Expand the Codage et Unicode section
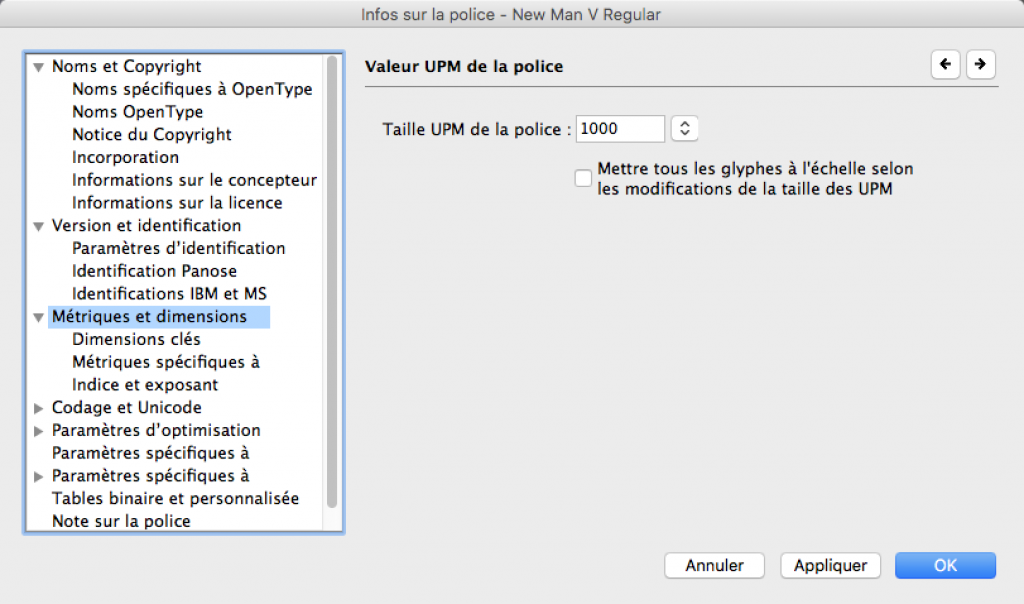The height and width of the screenshot is (604, 1024). tap(39, 408)
